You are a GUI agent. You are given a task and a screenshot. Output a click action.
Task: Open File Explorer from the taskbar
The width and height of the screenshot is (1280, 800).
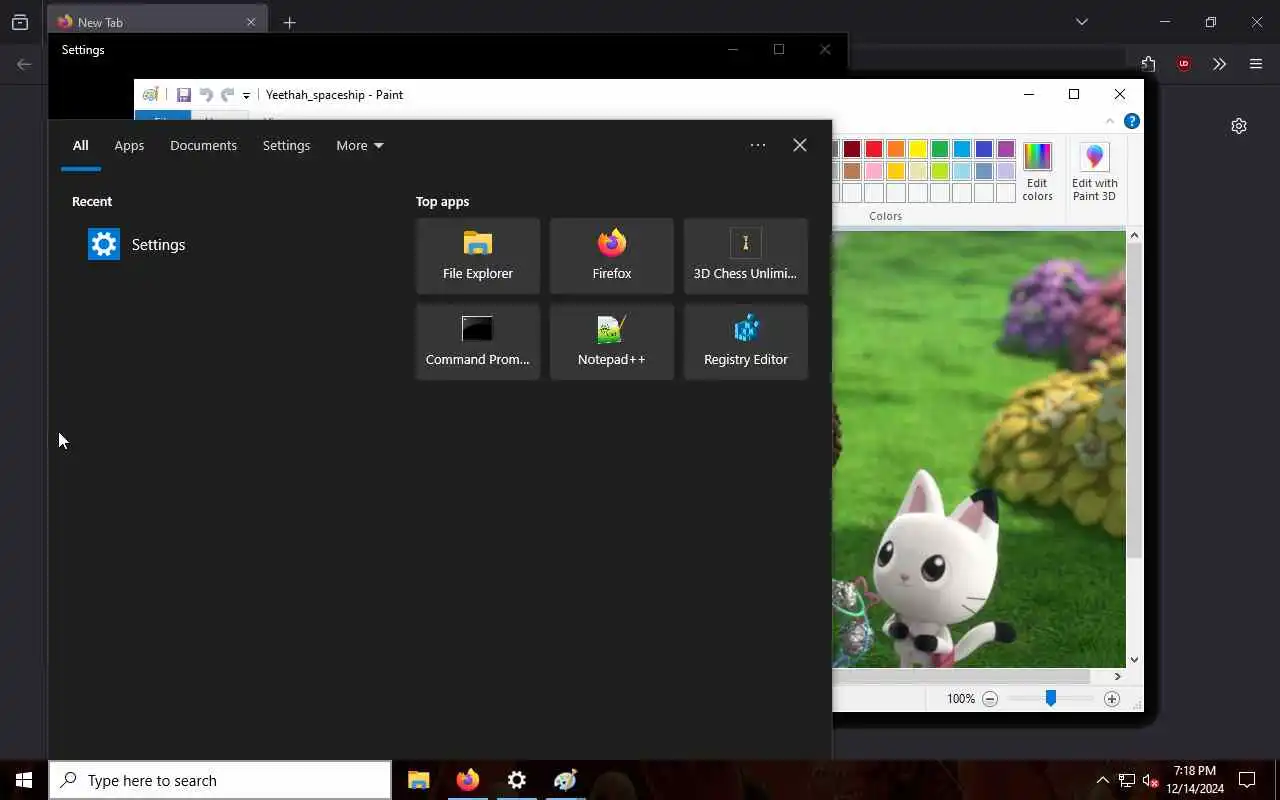419,780
